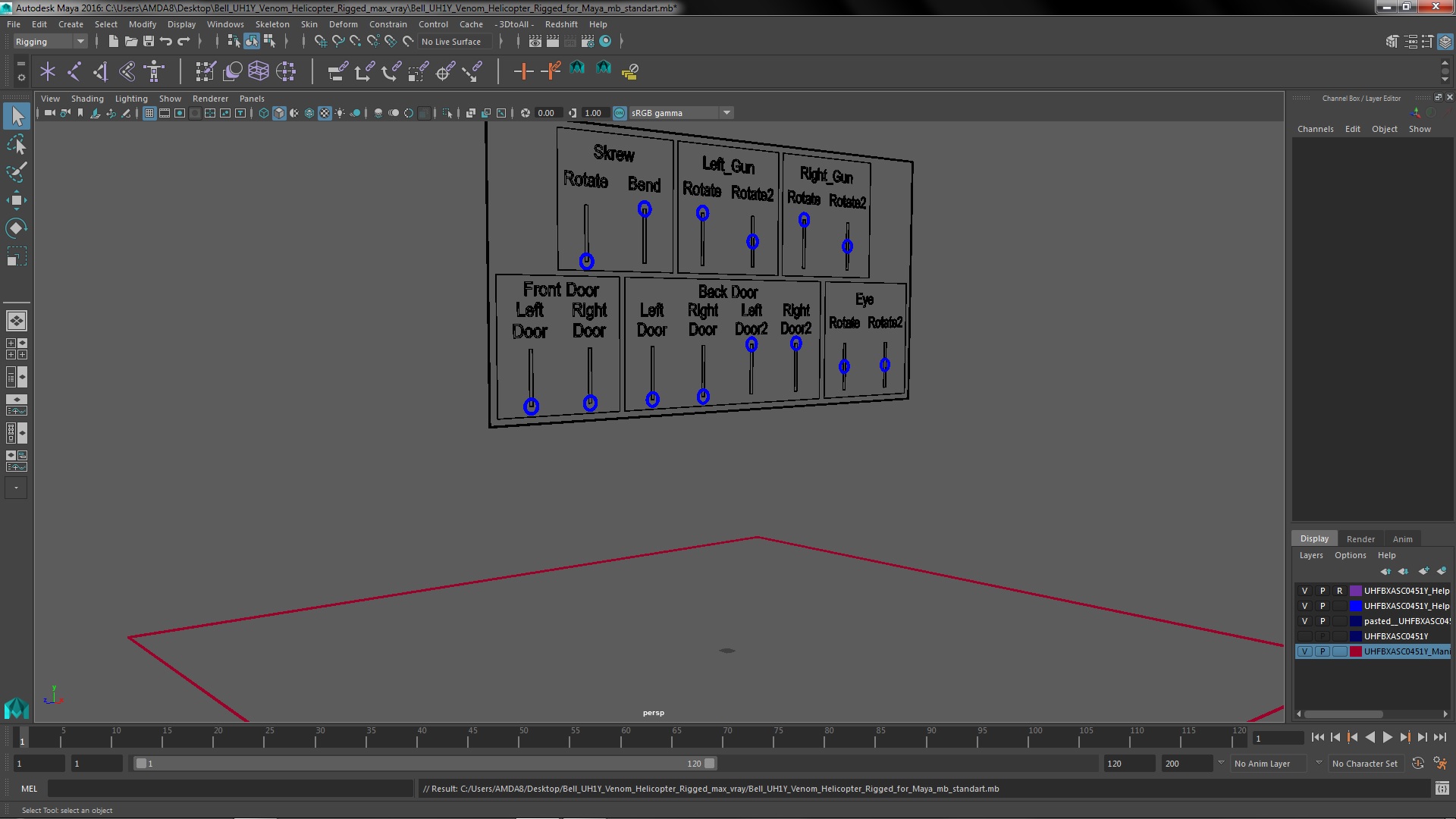This screenshot has height=819, width=1456.
Task: Click the Display tab in Channel Box
Action: click(x=1313, y=538)
